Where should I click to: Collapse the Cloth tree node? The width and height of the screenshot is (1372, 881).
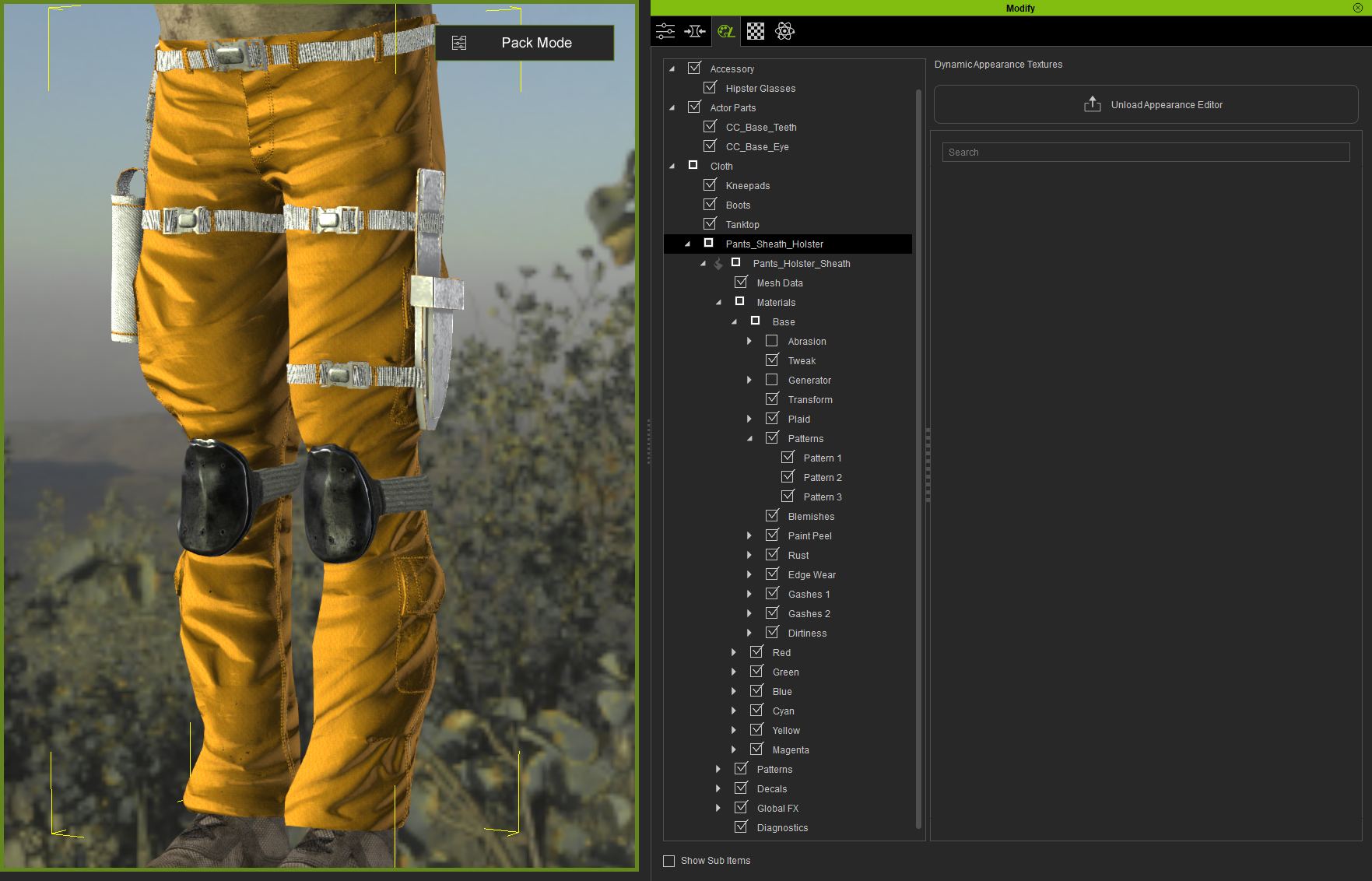[672, 167]
